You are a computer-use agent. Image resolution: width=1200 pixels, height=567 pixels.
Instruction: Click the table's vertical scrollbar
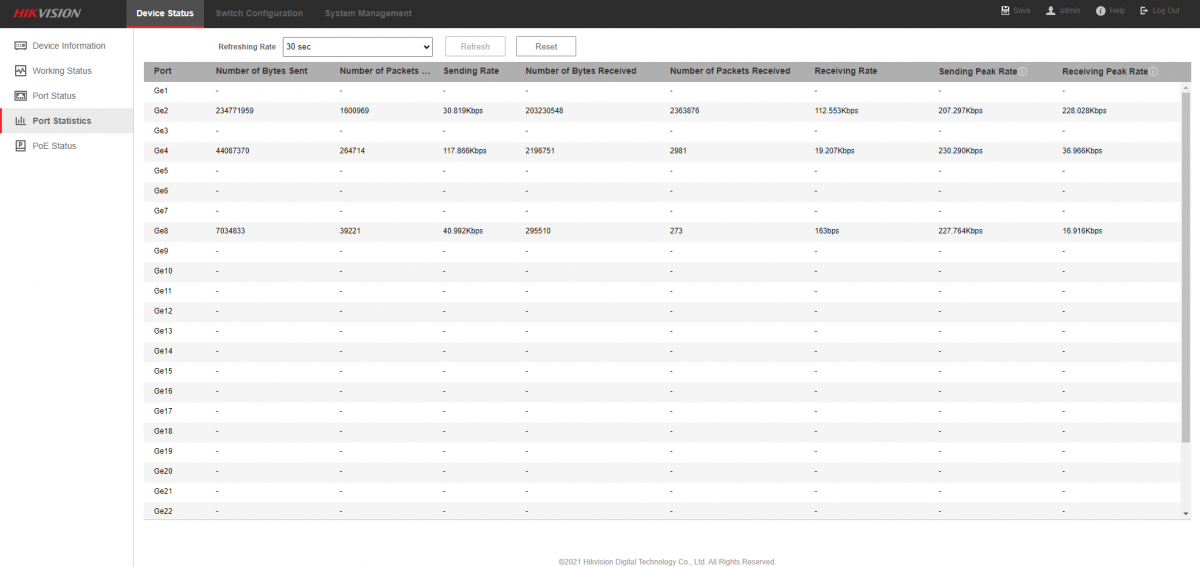pos(1186,260)
